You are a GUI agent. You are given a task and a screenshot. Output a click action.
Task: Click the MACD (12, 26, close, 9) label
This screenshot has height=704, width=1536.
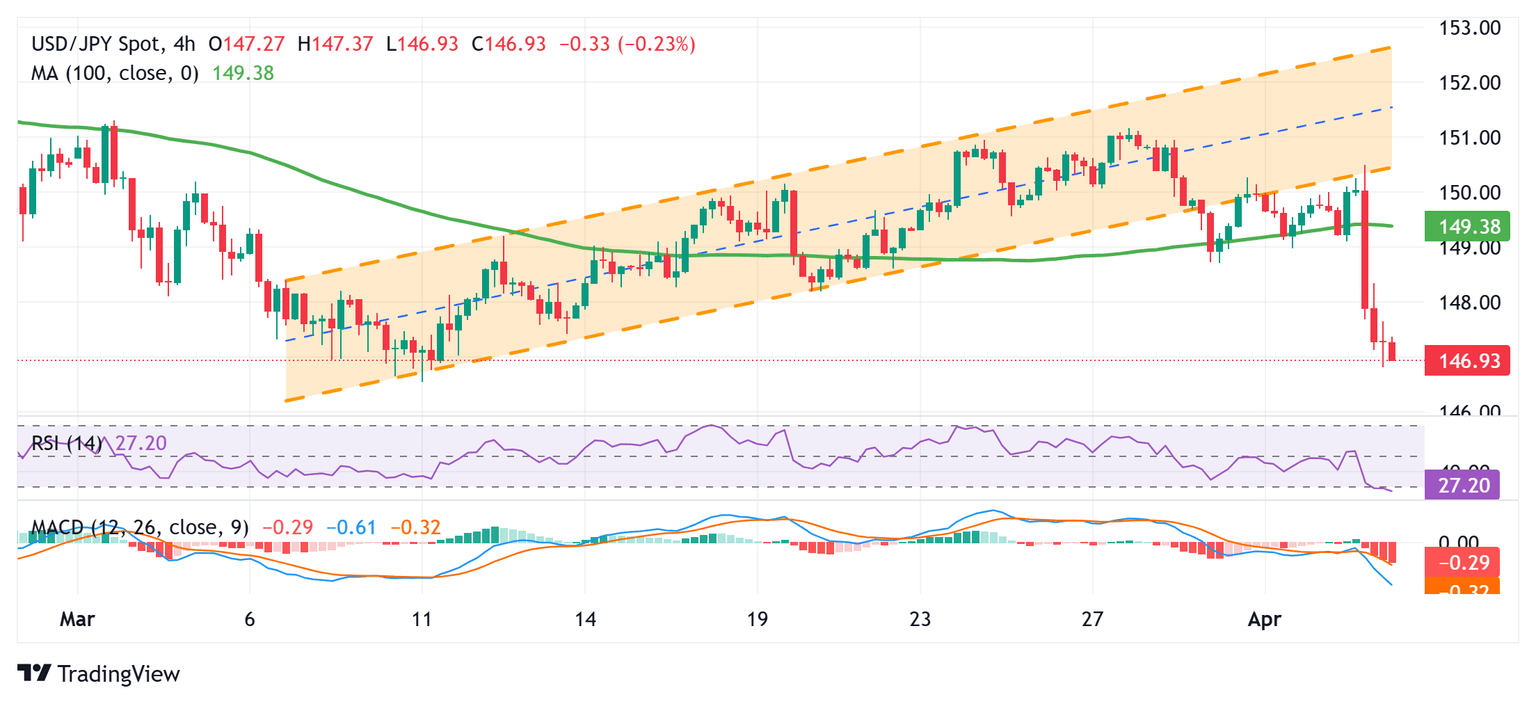pos(142,527)
